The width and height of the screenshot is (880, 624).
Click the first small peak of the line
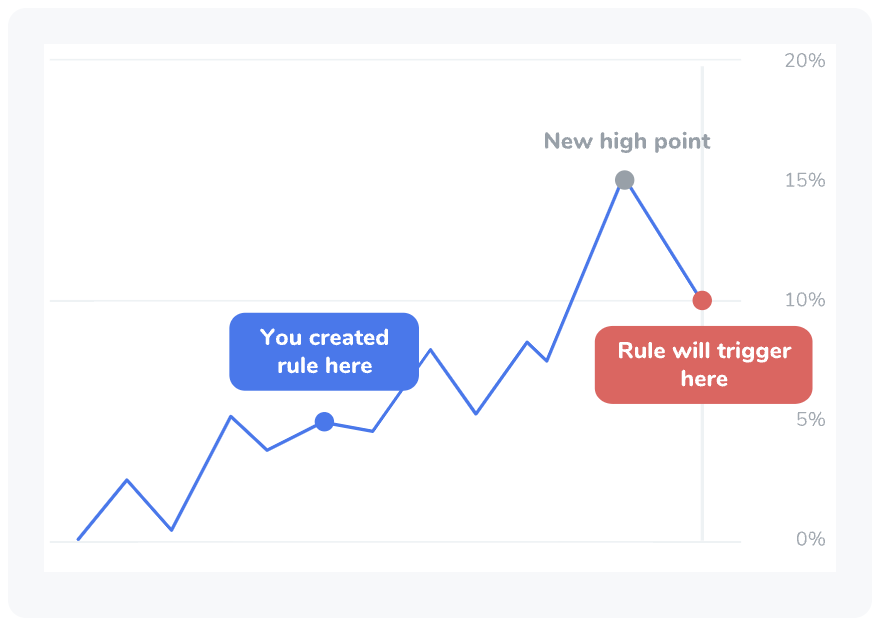coord(127,480)
